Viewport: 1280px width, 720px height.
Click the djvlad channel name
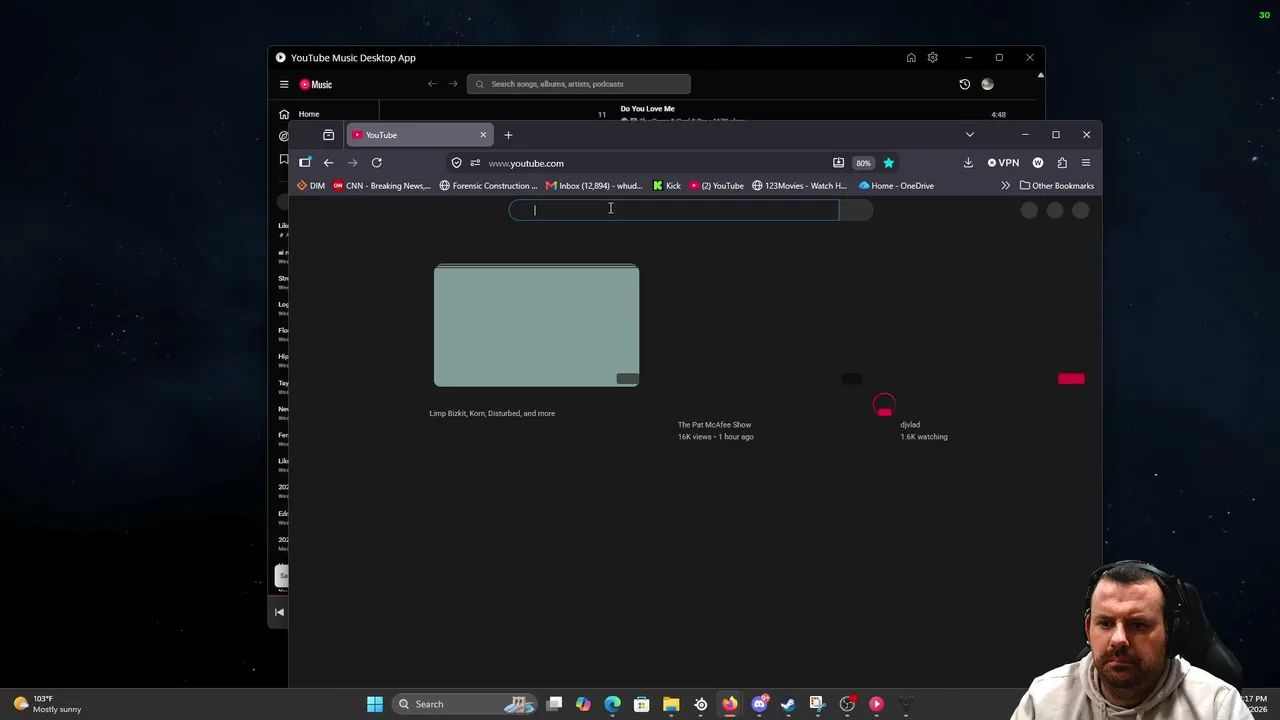(910, 425)
